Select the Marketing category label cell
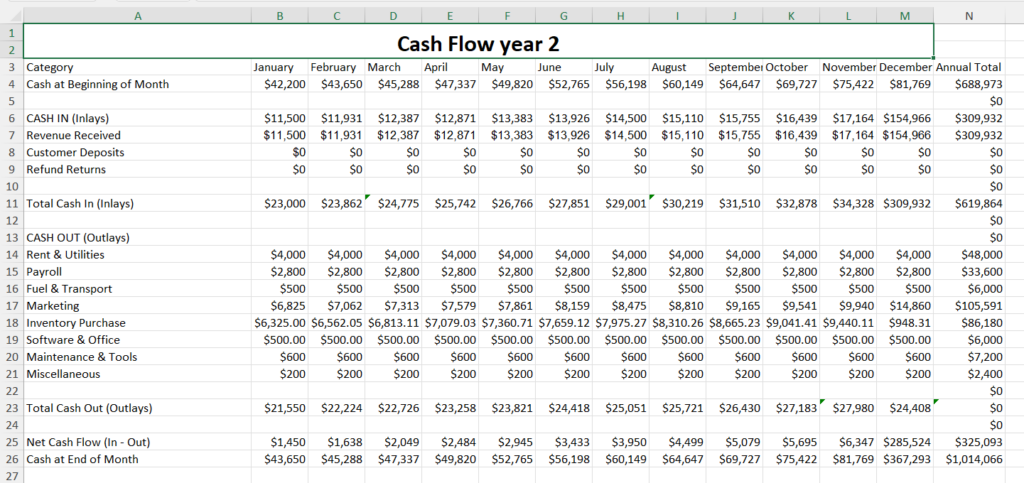 coord(137,306)
